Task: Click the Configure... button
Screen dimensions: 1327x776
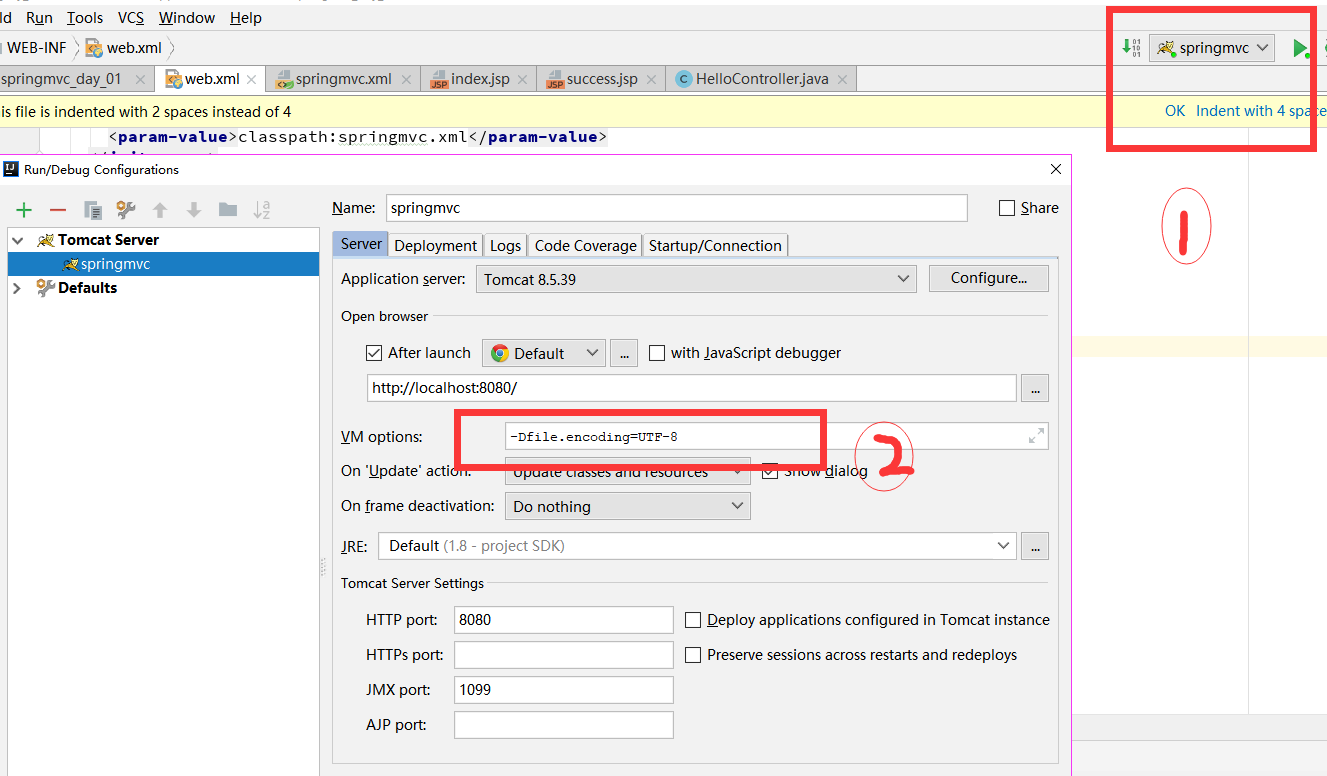Action: [989, 278]
